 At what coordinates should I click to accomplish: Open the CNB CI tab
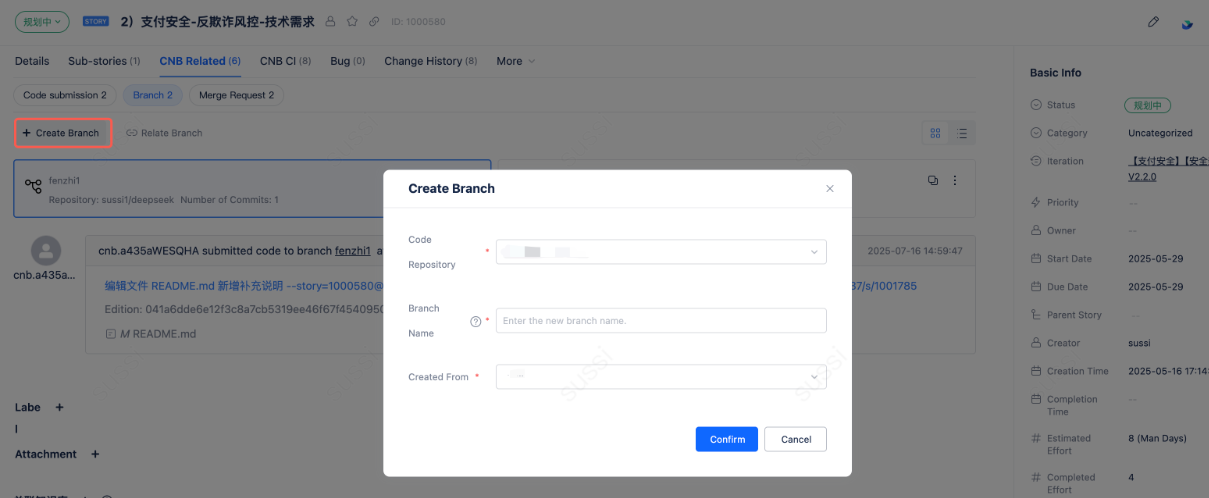285,61
